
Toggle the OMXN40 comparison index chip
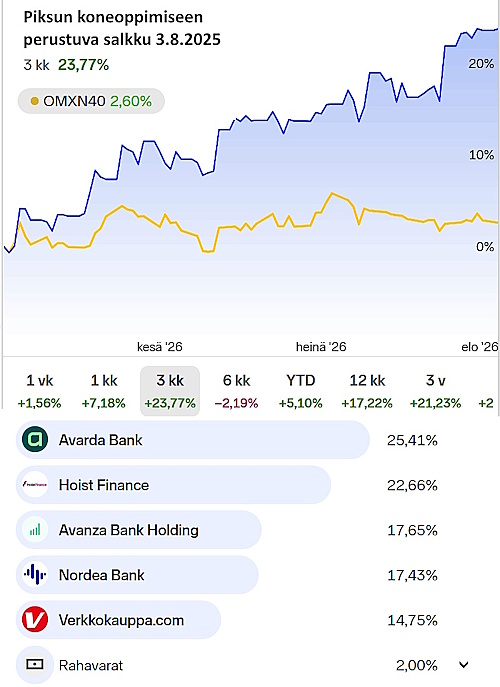[x=91, y=101]
